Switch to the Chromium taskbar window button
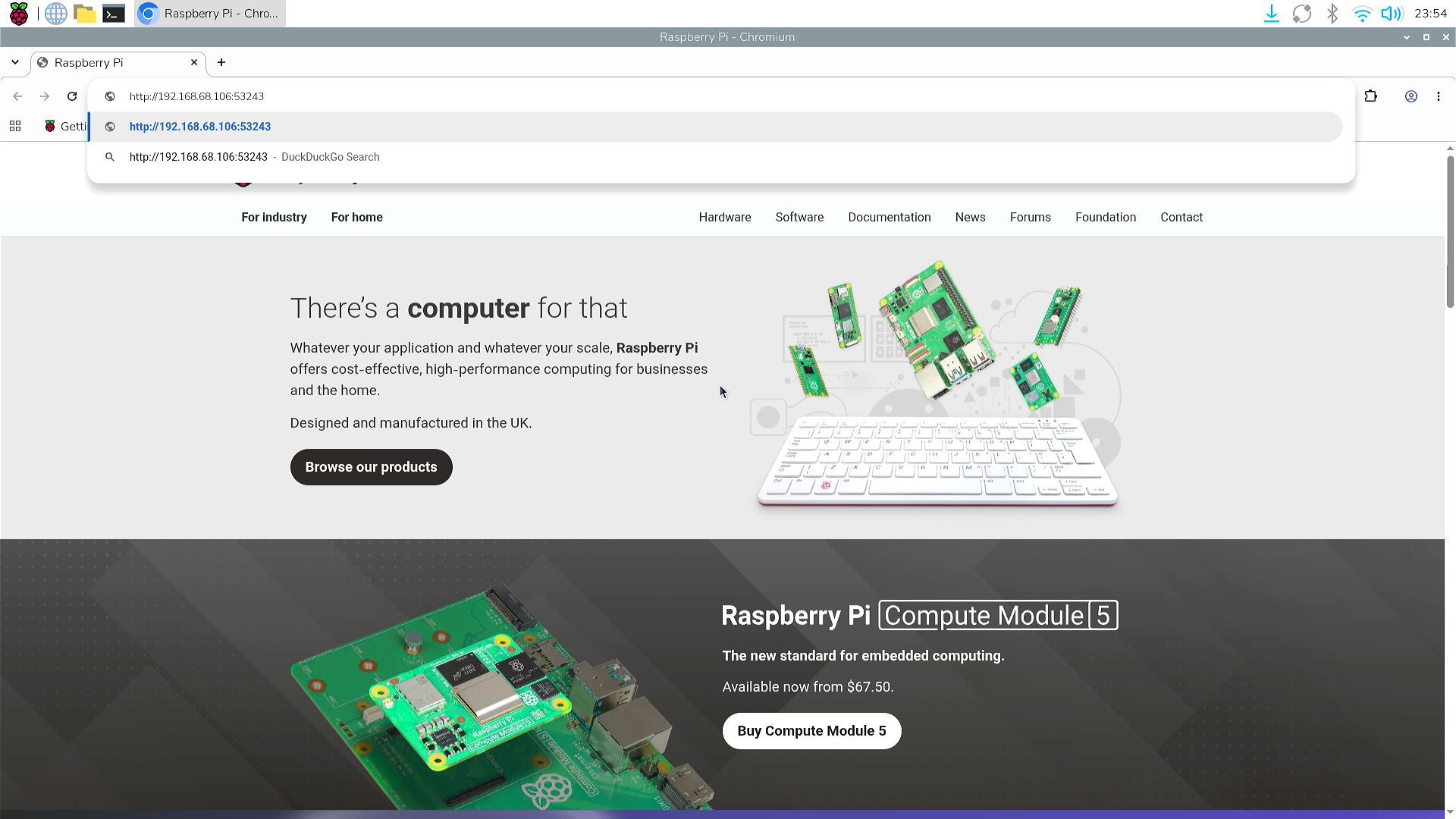This screenshot has width=1456, height=819. (210, 14)
